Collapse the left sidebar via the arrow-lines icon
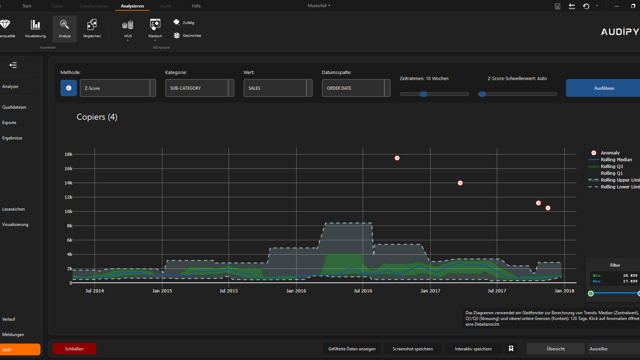This screenshot has width=640, height=360. [13, 65]
